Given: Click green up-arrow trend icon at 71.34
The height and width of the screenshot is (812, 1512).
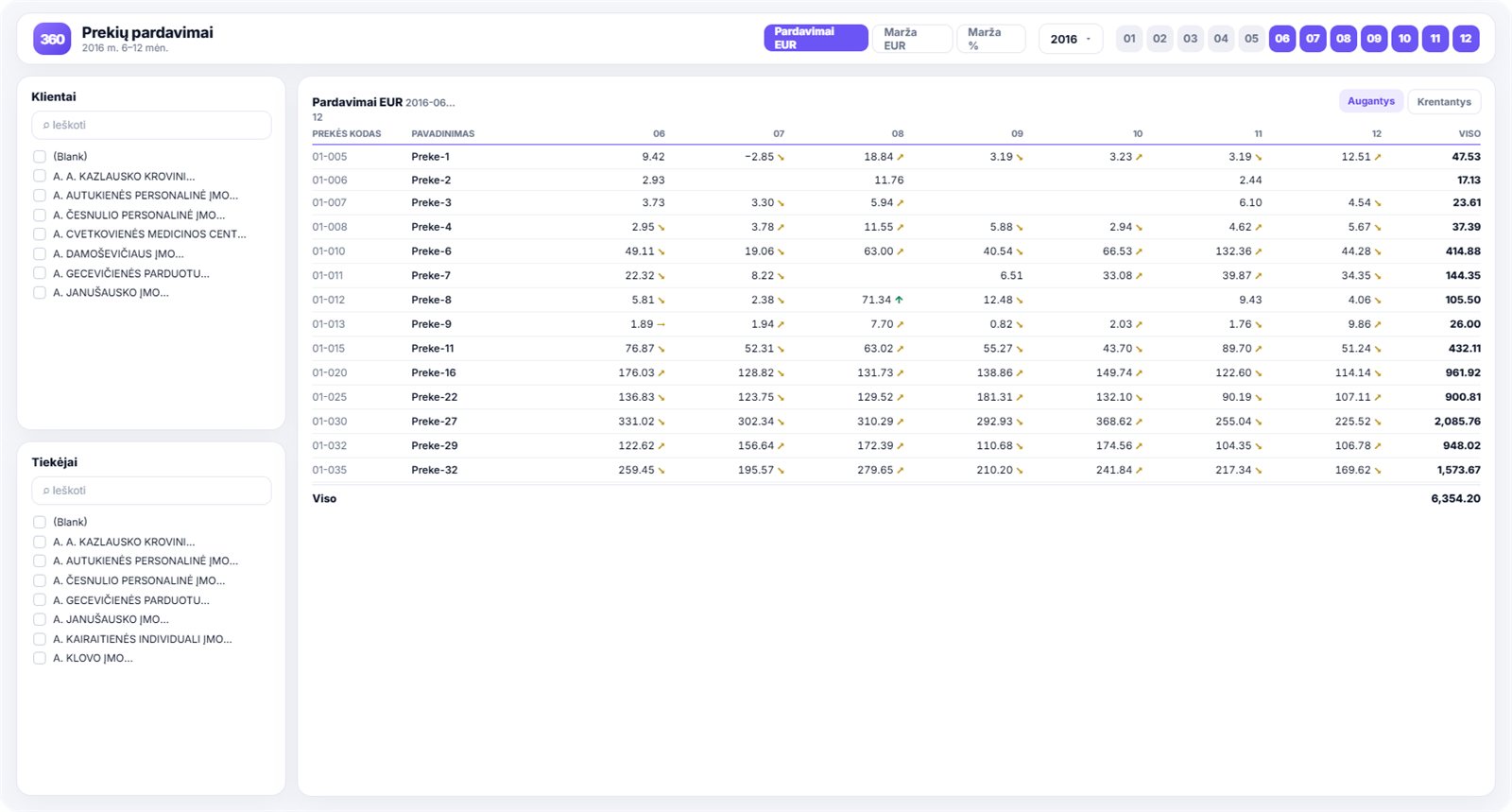Looking at the screenshot, I should [899, 300].
